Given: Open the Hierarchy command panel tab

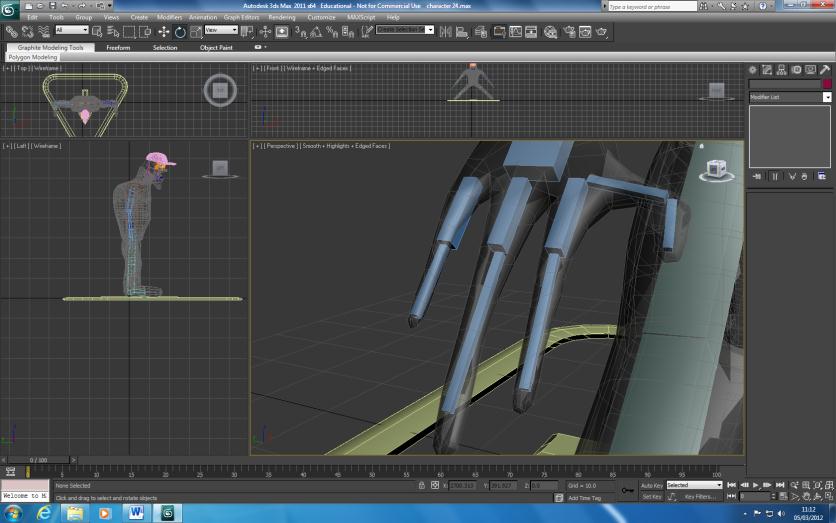Looking at the screenshot, I should tap(781, 70).
